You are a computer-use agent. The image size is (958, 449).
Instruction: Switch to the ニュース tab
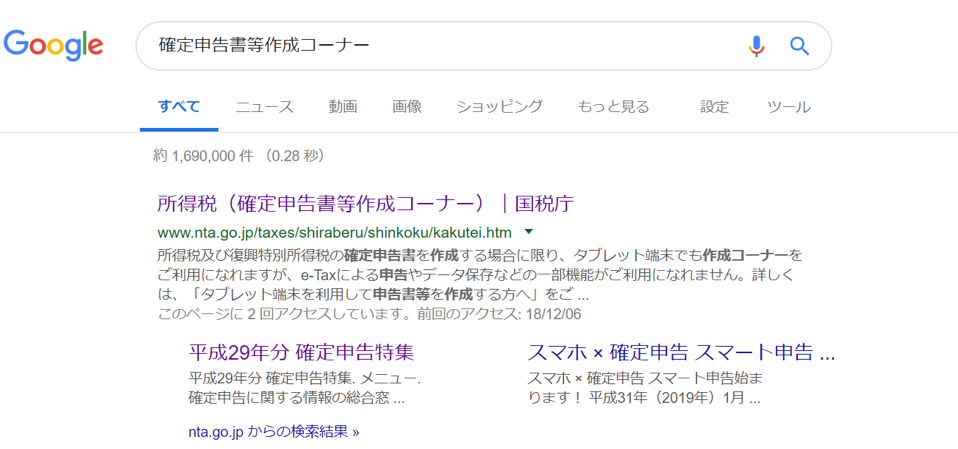point(265,107)
